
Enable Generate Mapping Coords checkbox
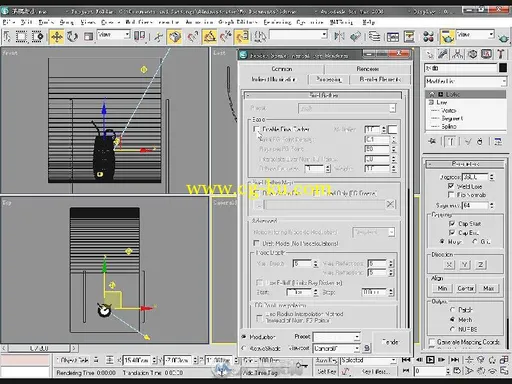click(432, 342)
